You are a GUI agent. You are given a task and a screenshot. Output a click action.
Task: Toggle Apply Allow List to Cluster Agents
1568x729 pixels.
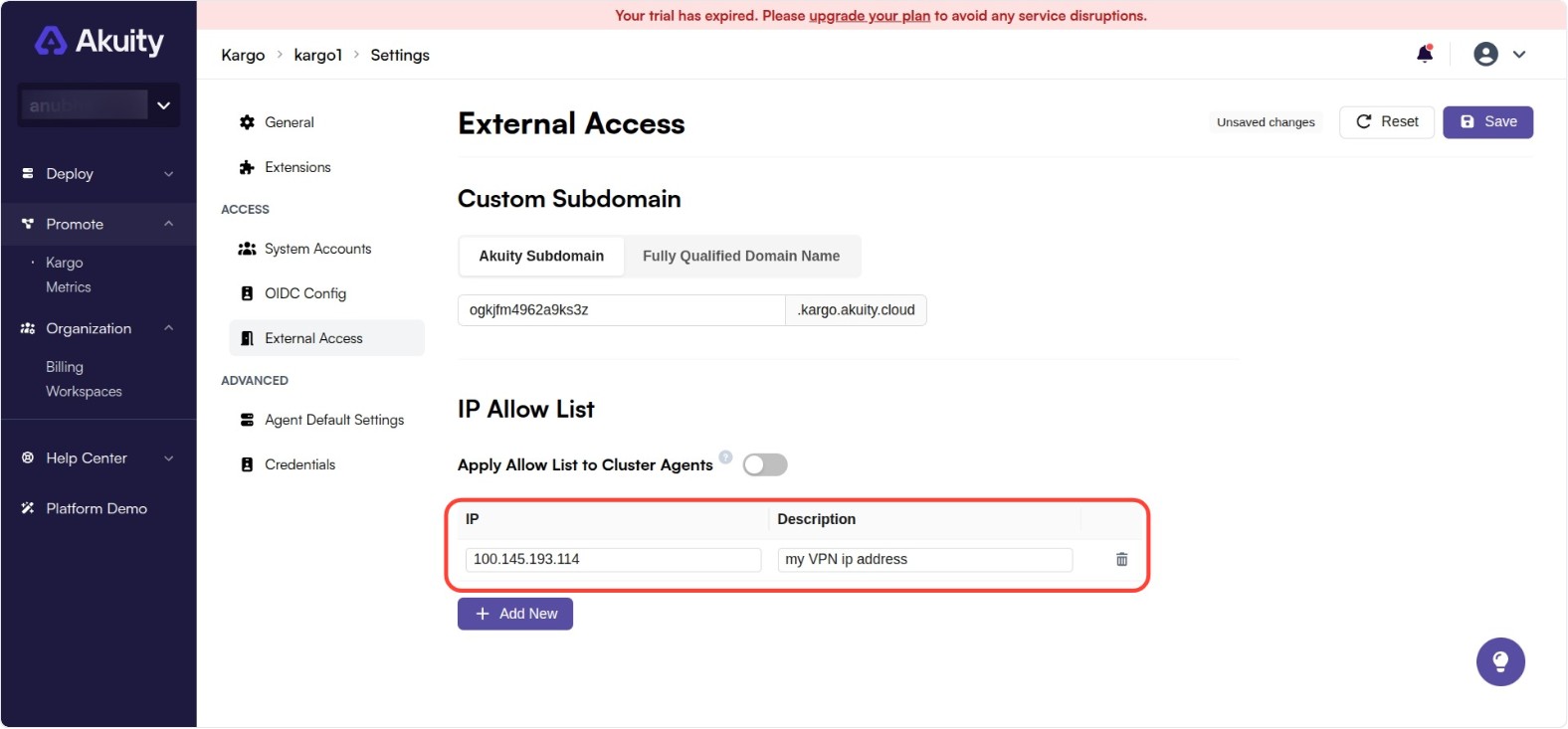764,463
